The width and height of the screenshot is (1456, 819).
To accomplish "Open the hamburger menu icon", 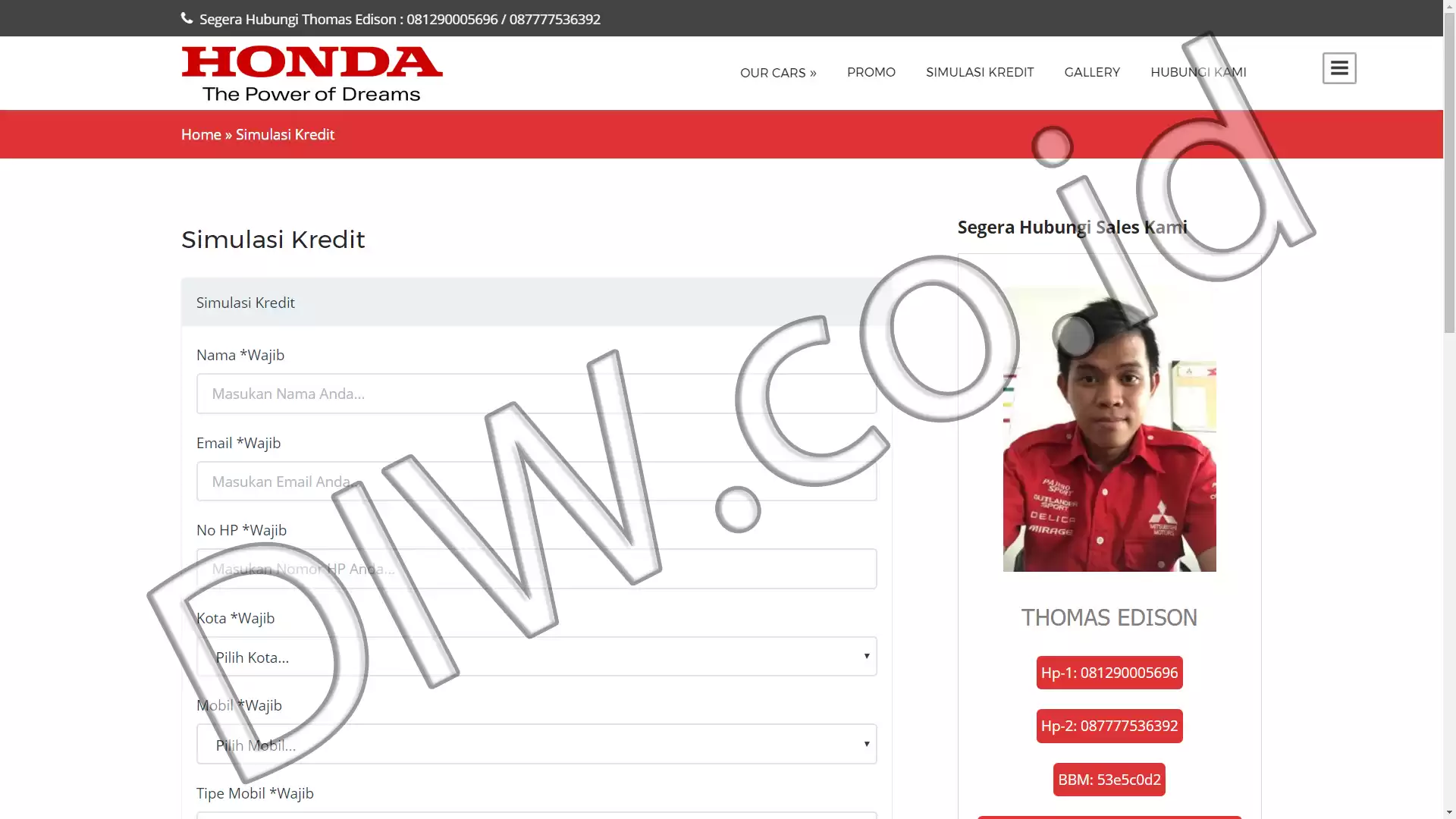I will (1339, 68).
